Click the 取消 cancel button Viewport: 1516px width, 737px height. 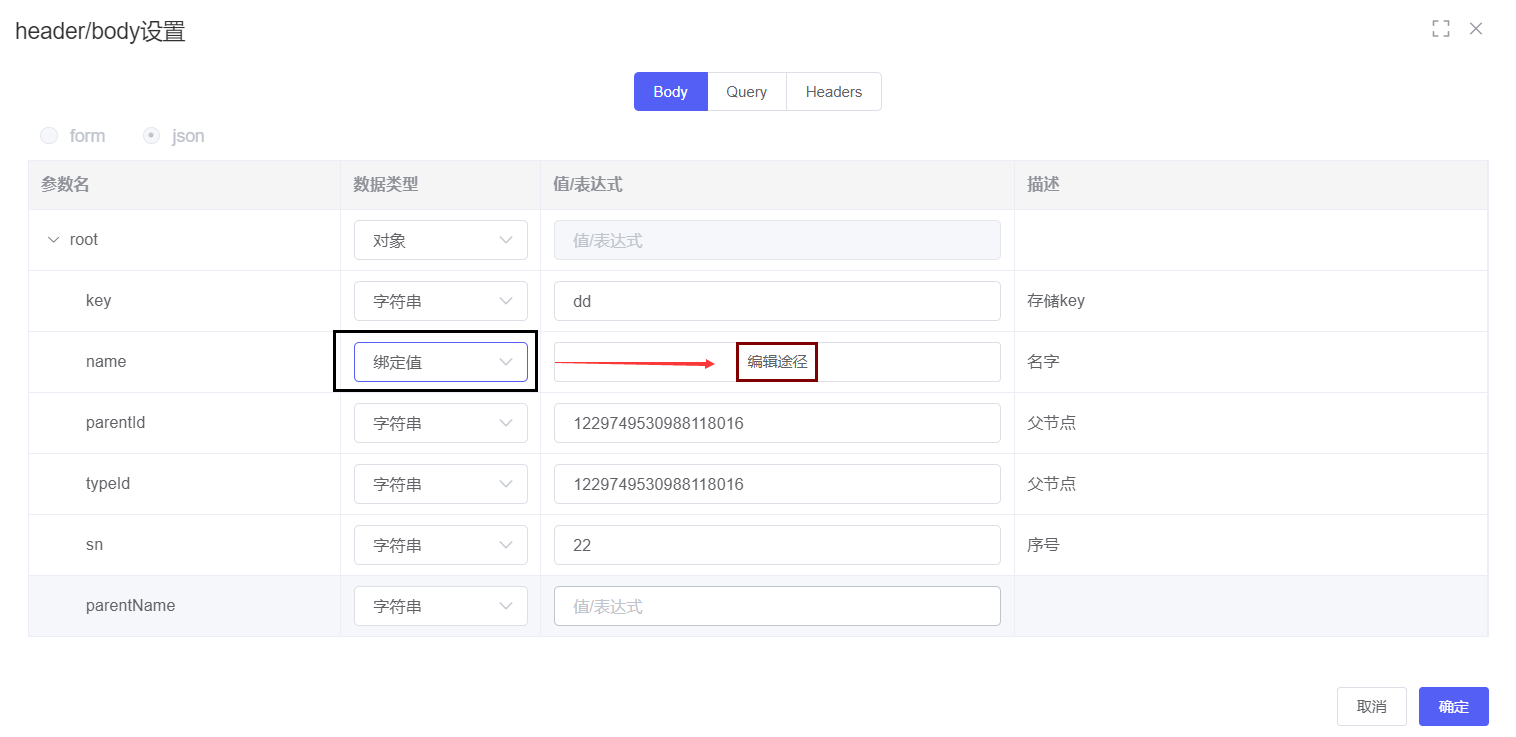pyautogui.click(x=1371, y=706)
